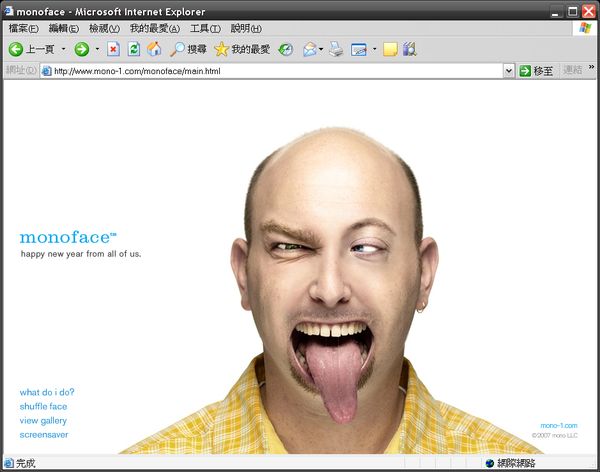Click 'happy new year from all of us.'
The image size is (600, 472).
(81, 254)
